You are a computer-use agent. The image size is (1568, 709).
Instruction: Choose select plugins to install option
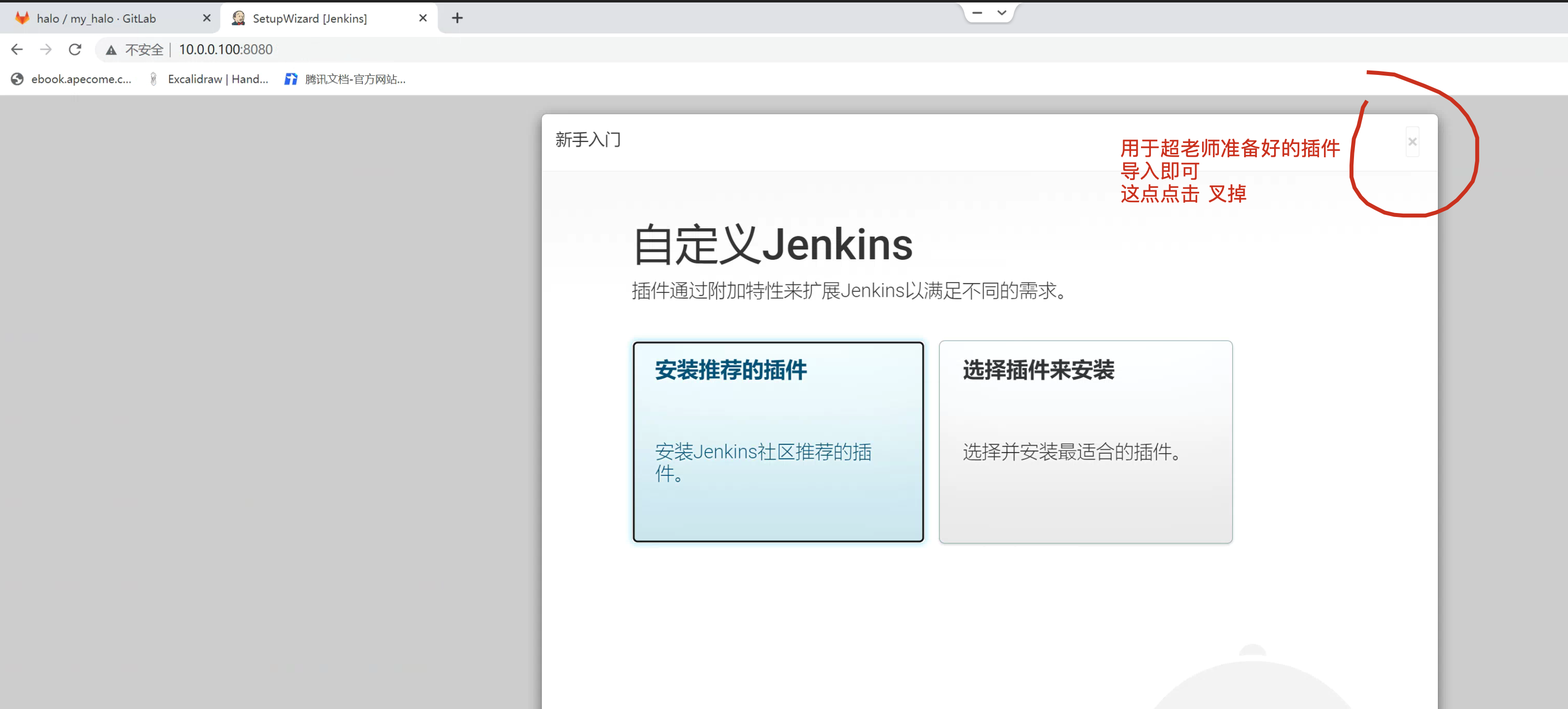[1085, 441]
